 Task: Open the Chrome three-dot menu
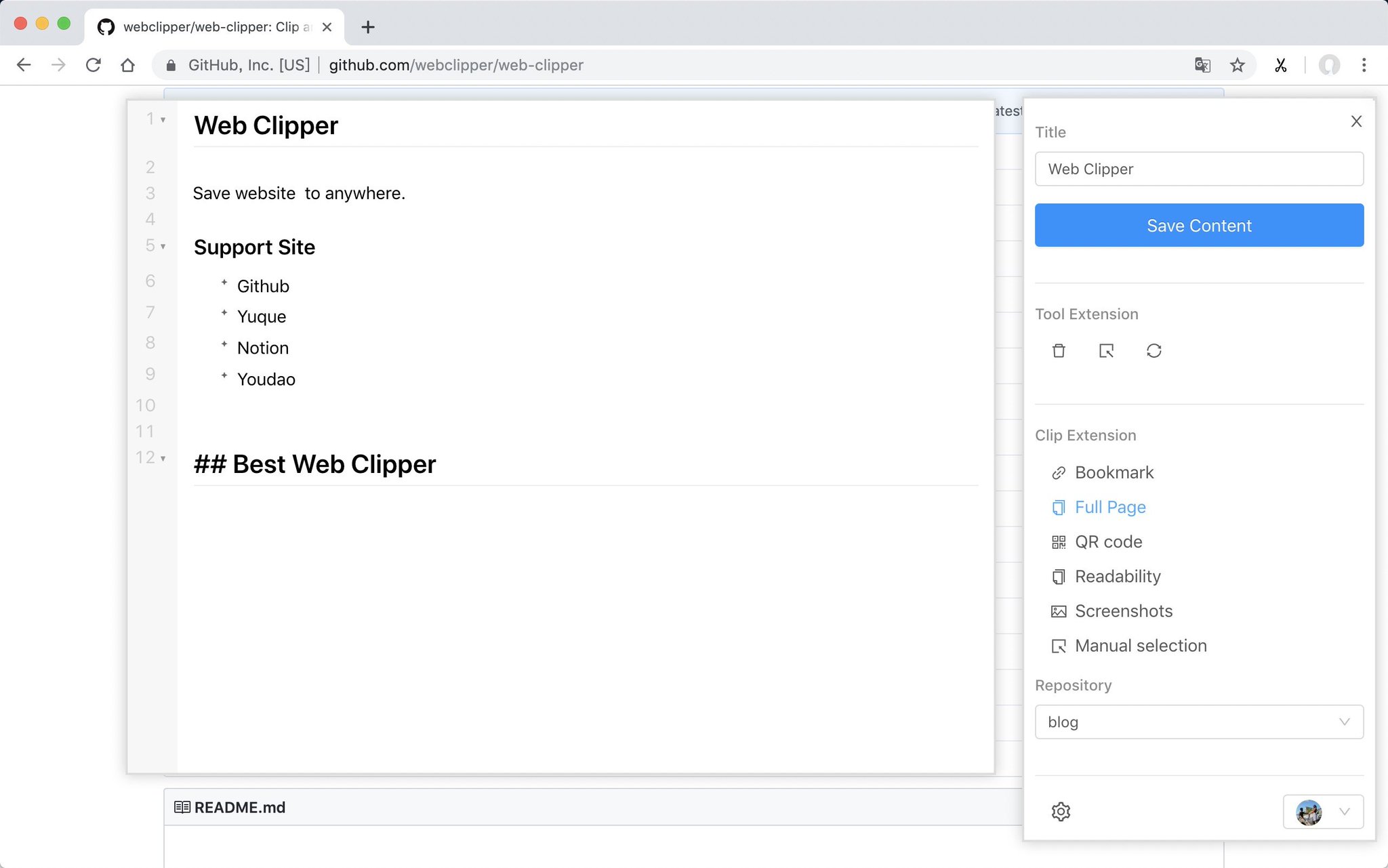pos(1364,65)
